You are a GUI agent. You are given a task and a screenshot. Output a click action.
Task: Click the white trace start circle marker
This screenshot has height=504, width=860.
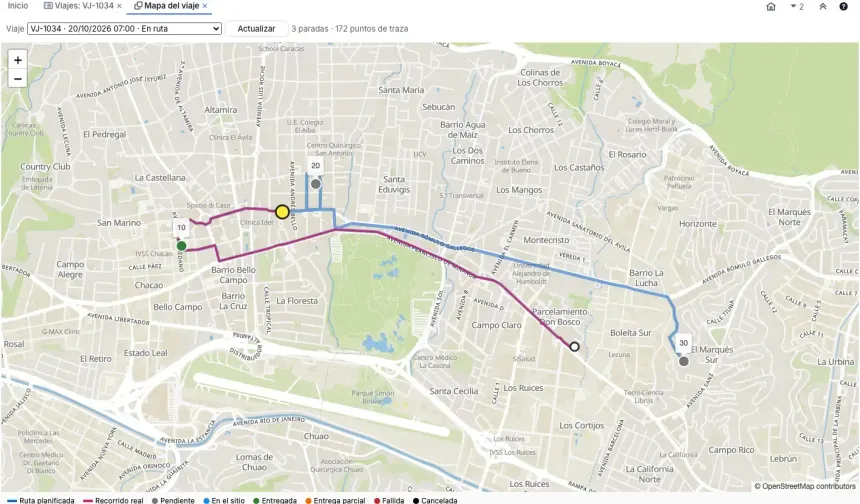(574, 347)
